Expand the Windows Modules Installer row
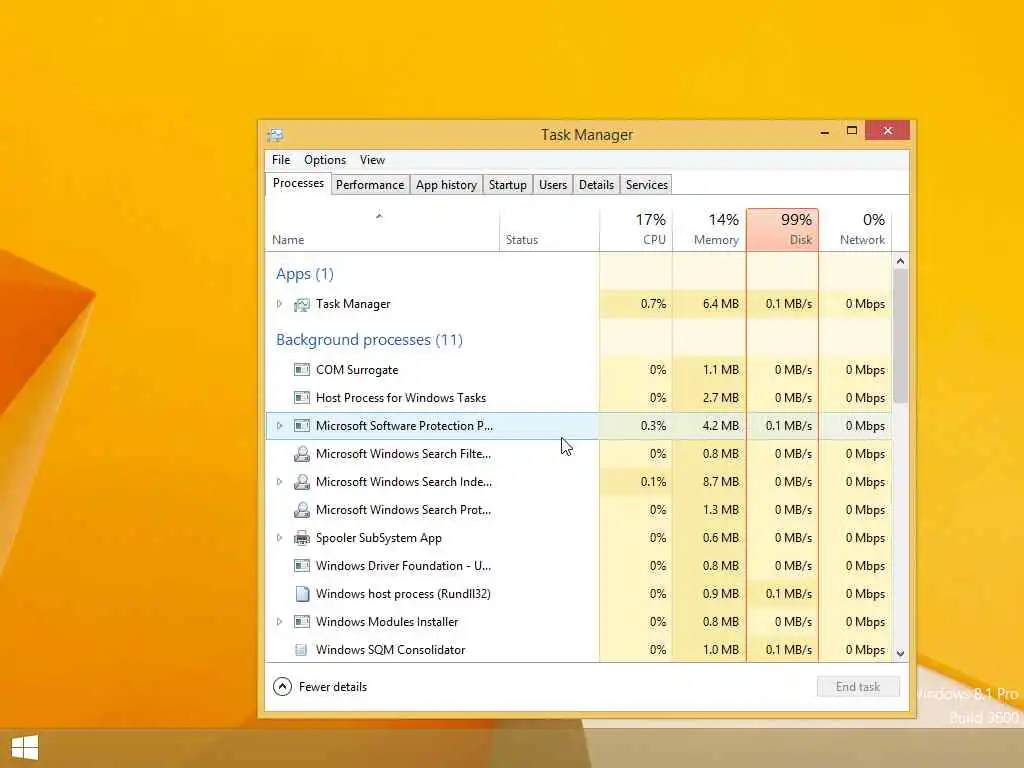The height and width of the screenshot is (768, 1024). click(280, 622)
